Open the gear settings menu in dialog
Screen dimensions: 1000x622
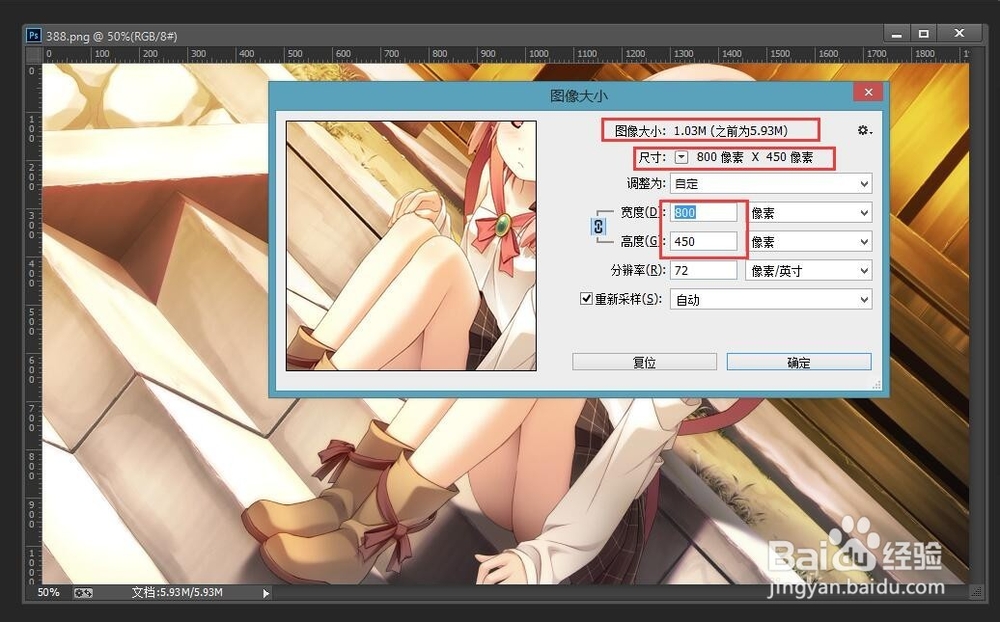tap(864, 130)
